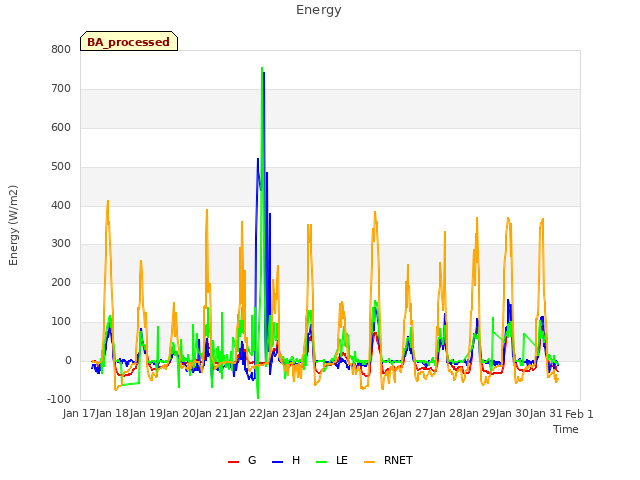This screenshot has width=640, height=480.
Task: Toggle the LE series legend entry
Action: click(332, 460)
